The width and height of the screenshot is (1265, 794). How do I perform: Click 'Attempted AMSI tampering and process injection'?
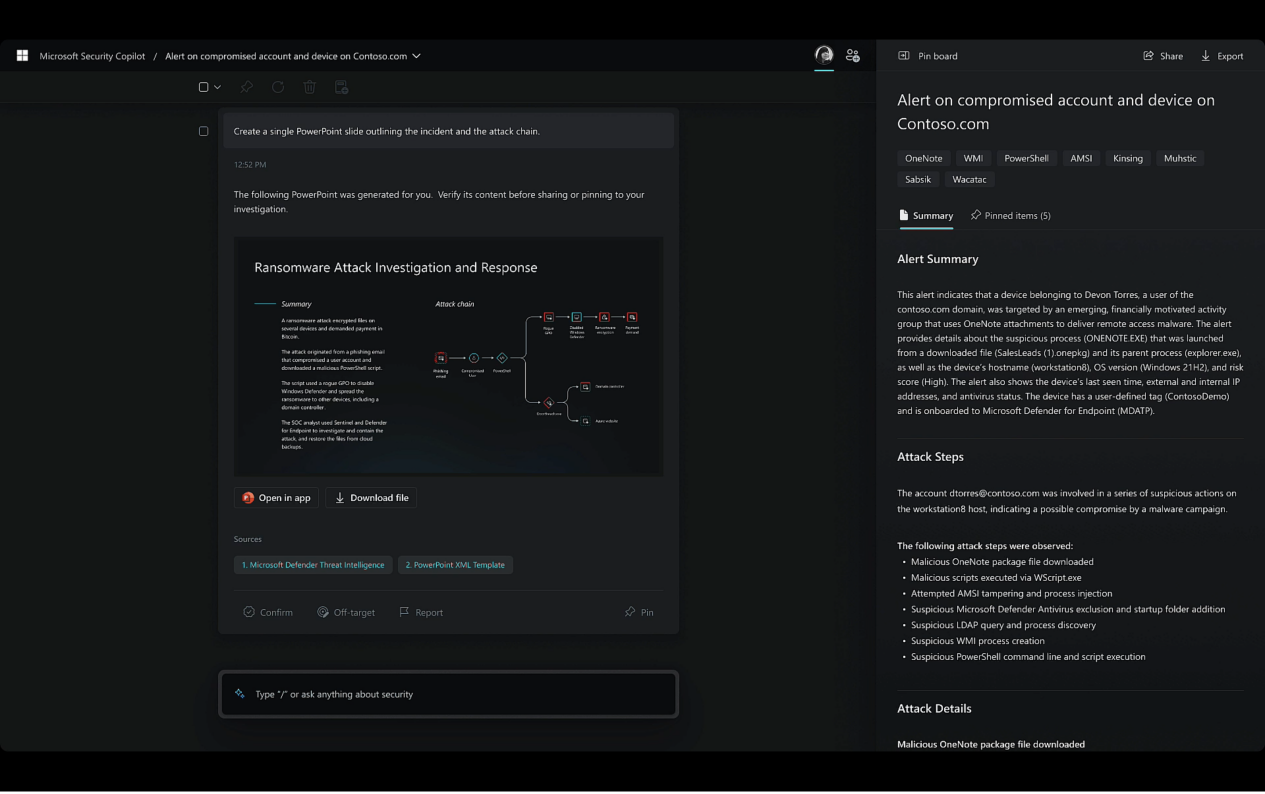[x=1011, y=594]
